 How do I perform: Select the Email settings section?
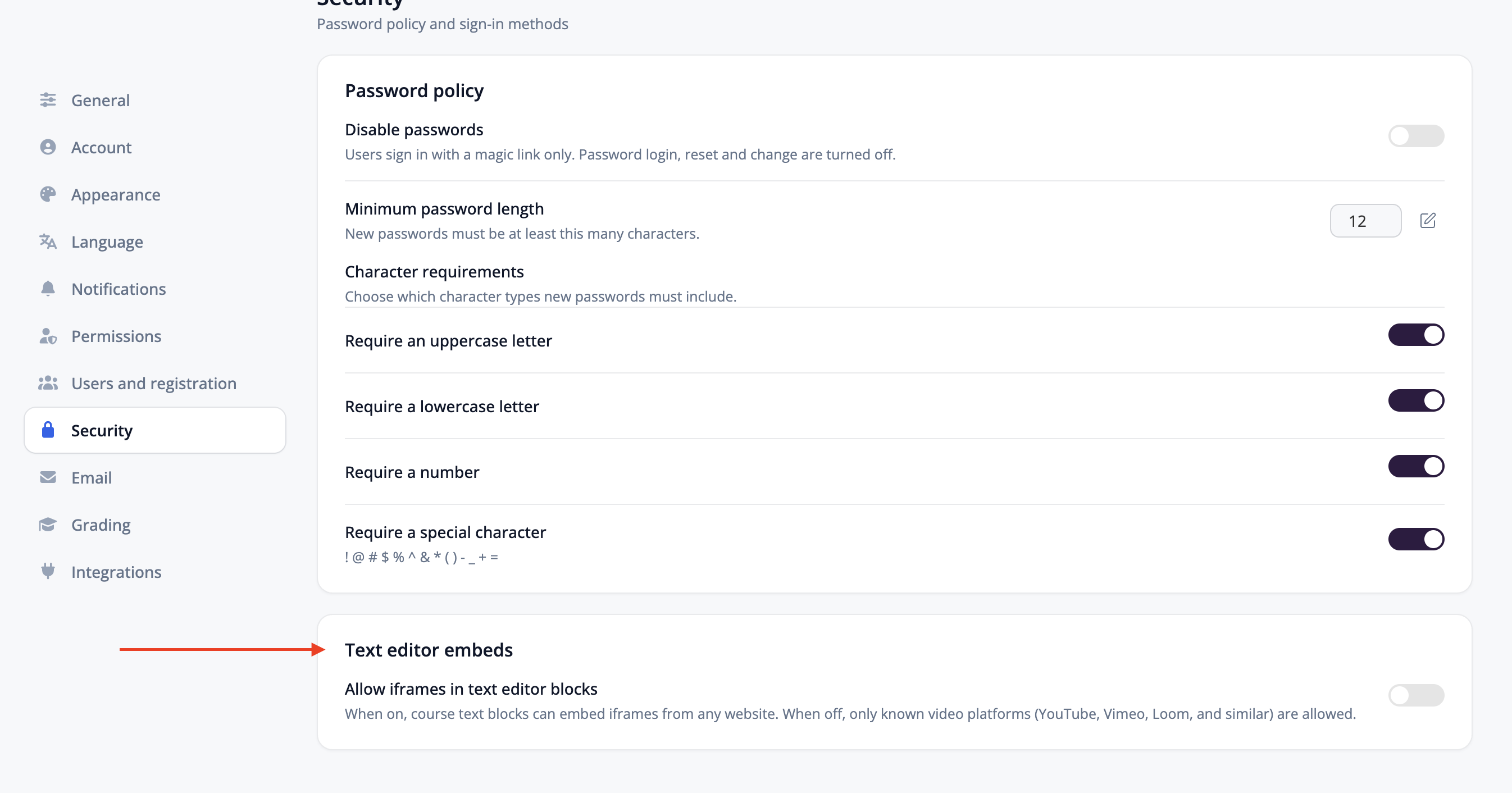tap(154, 477)
